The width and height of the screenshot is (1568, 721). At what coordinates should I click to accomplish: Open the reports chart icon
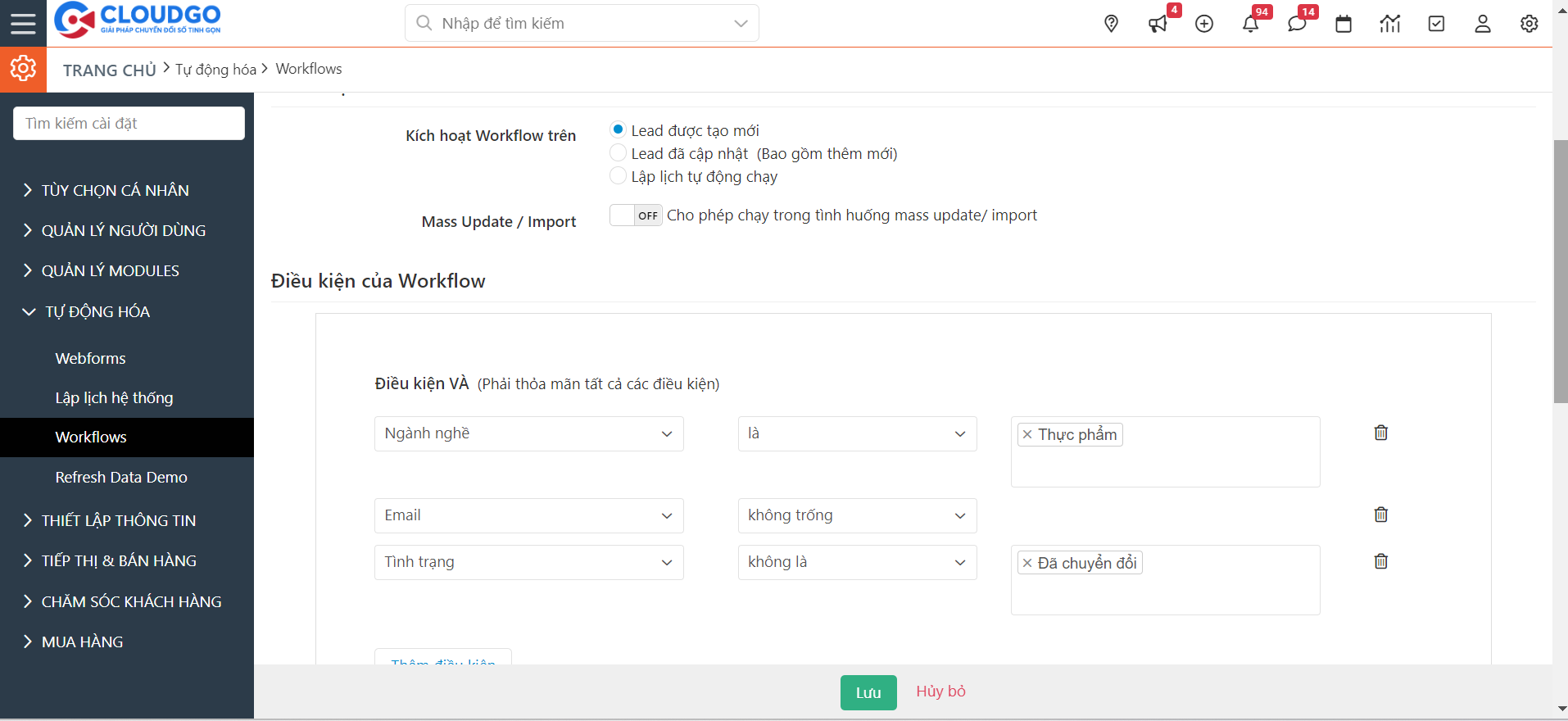point(1390,24)
